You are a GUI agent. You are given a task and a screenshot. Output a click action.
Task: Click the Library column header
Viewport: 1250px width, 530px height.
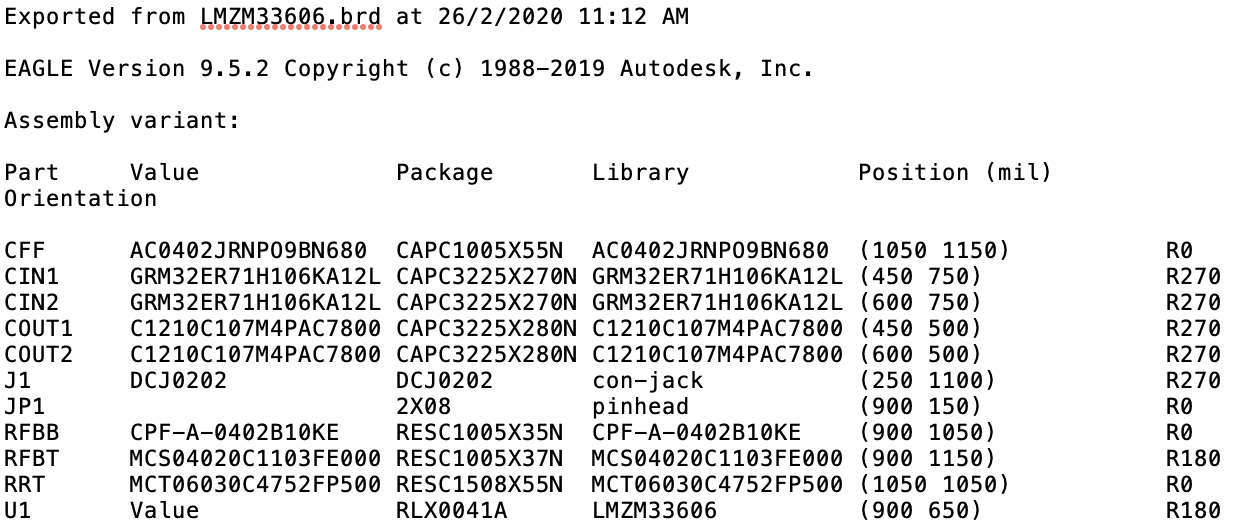coord(640,172)
